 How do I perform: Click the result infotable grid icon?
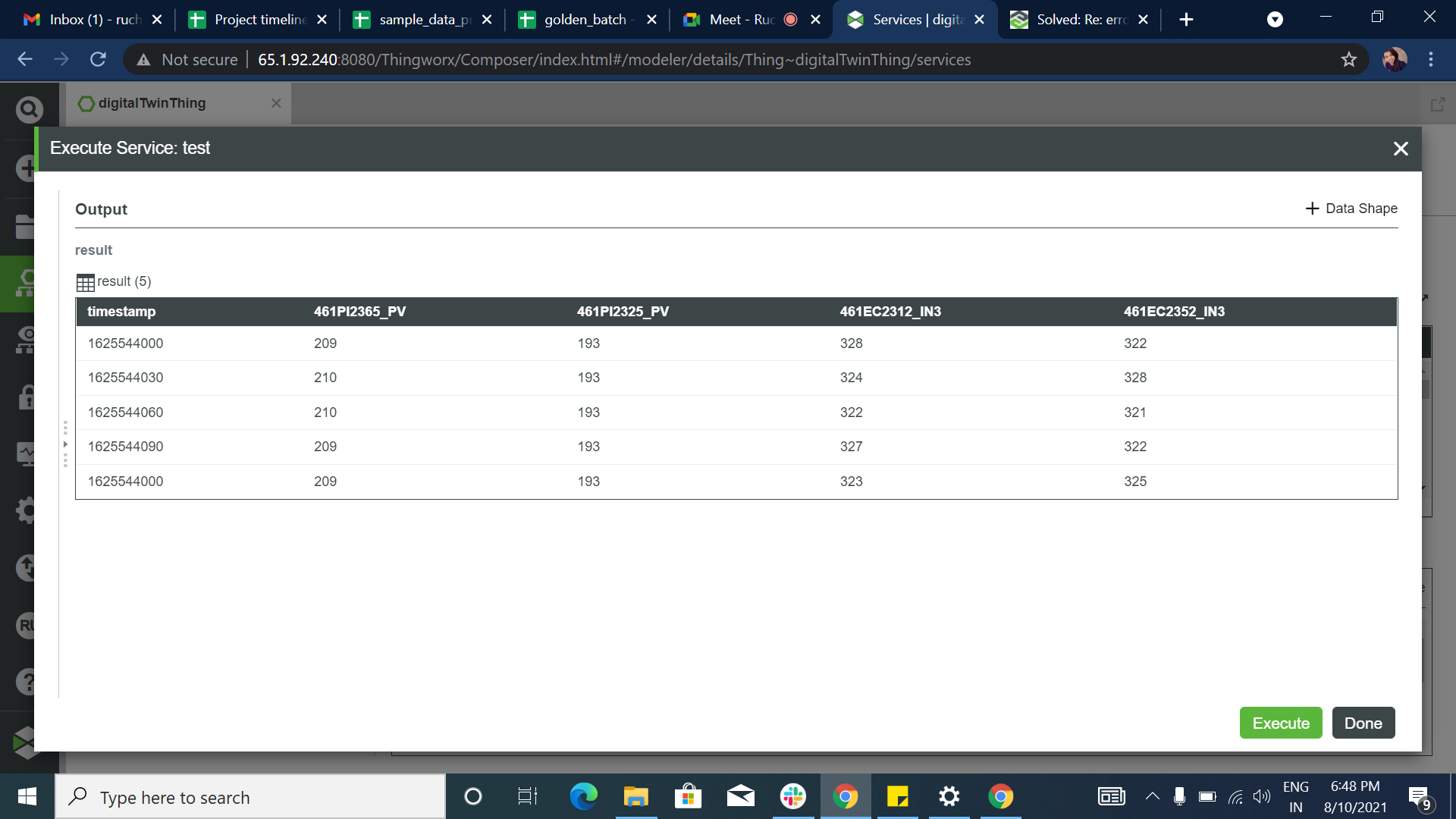click(85, 282)
